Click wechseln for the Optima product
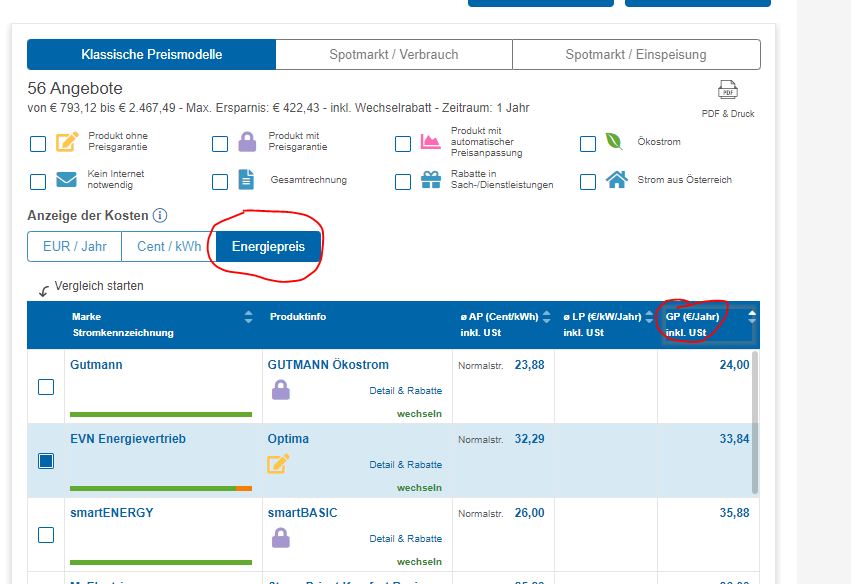The image size is (851, 584). [419, 488]
